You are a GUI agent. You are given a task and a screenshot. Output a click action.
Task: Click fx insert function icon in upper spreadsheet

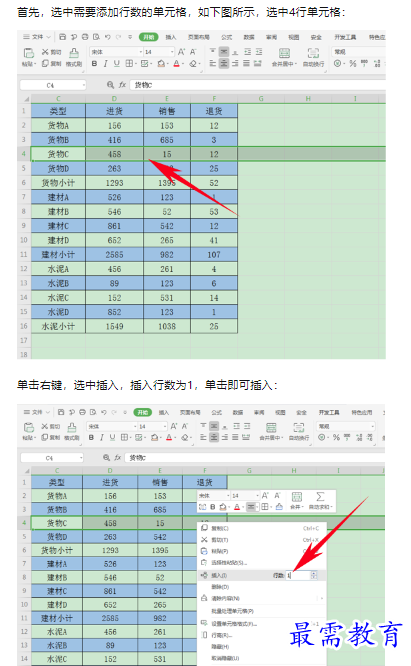click(122, 85)
